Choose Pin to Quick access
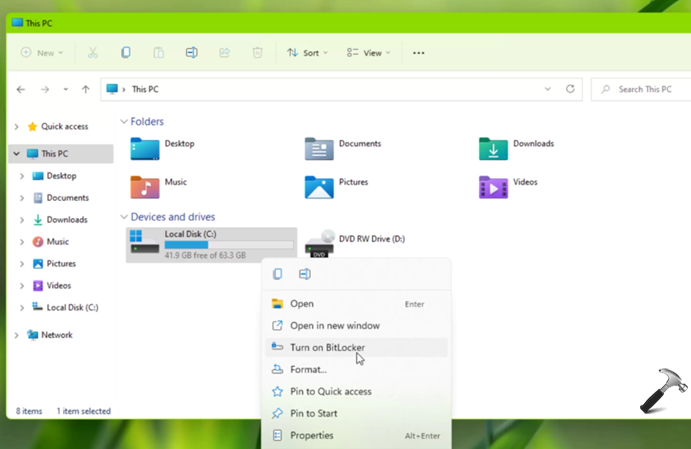This screenshot has width=691, height=449. pyautogui.click(x=356, y=392)
